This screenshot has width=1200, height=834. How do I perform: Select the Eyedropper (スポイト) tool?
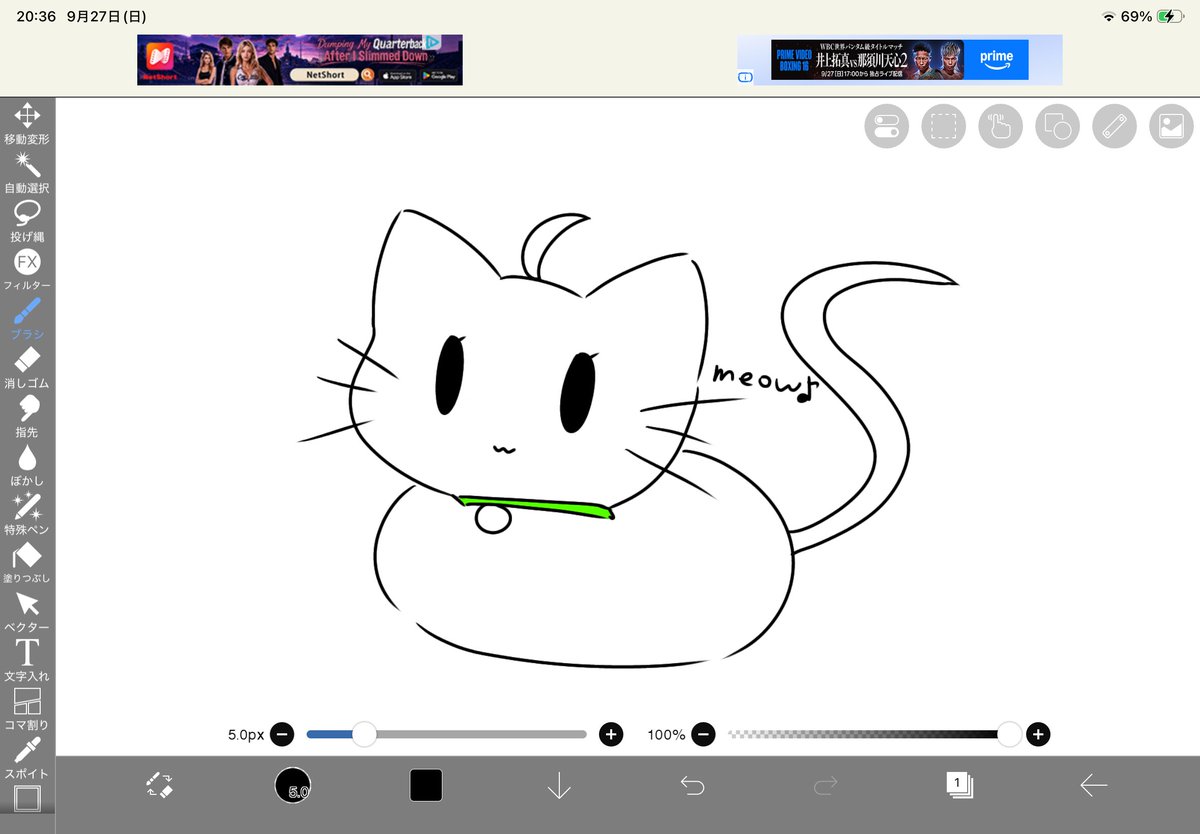point(27,760)
